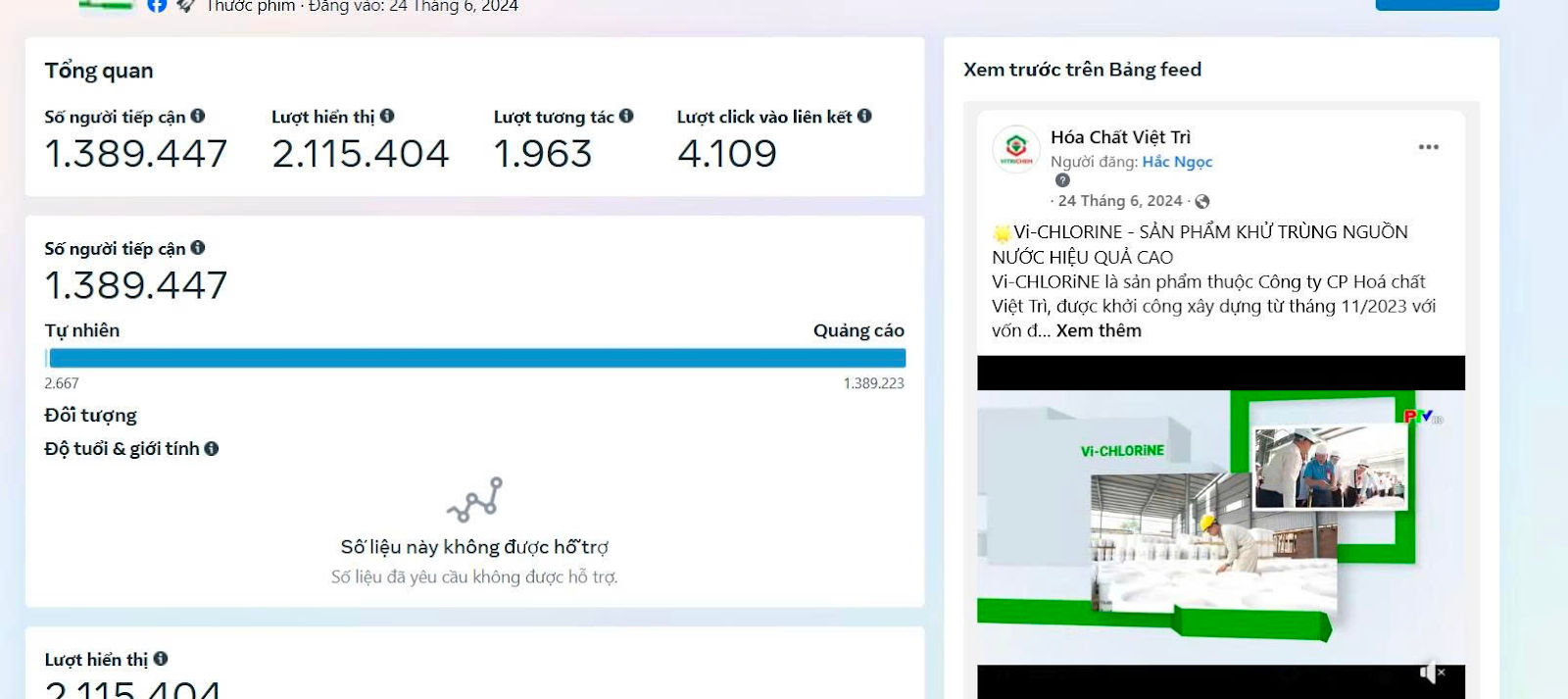Expand post text with 'Xem thêm'
Viewport: 1568px width, 699px height.
(x=1099, y=330)
